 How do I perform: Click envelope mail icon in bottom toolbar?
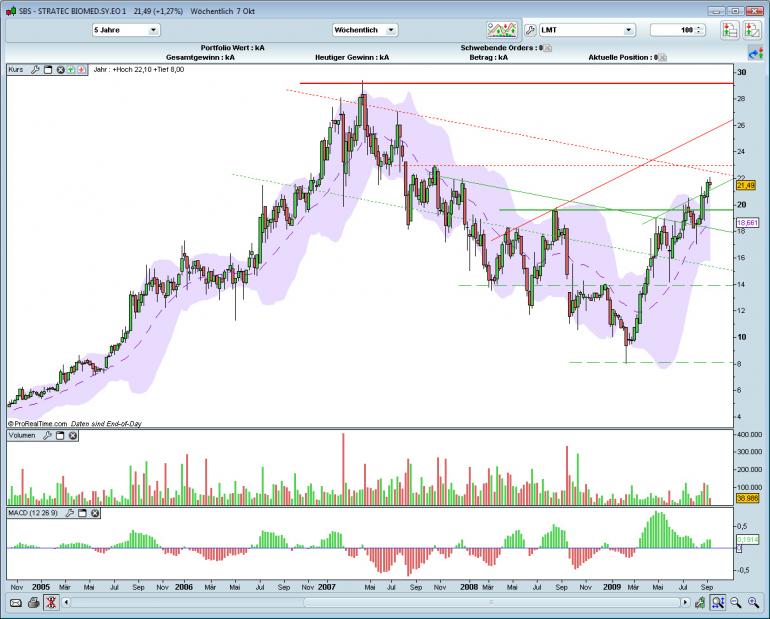pyautogui.click(x=16, y=602)
